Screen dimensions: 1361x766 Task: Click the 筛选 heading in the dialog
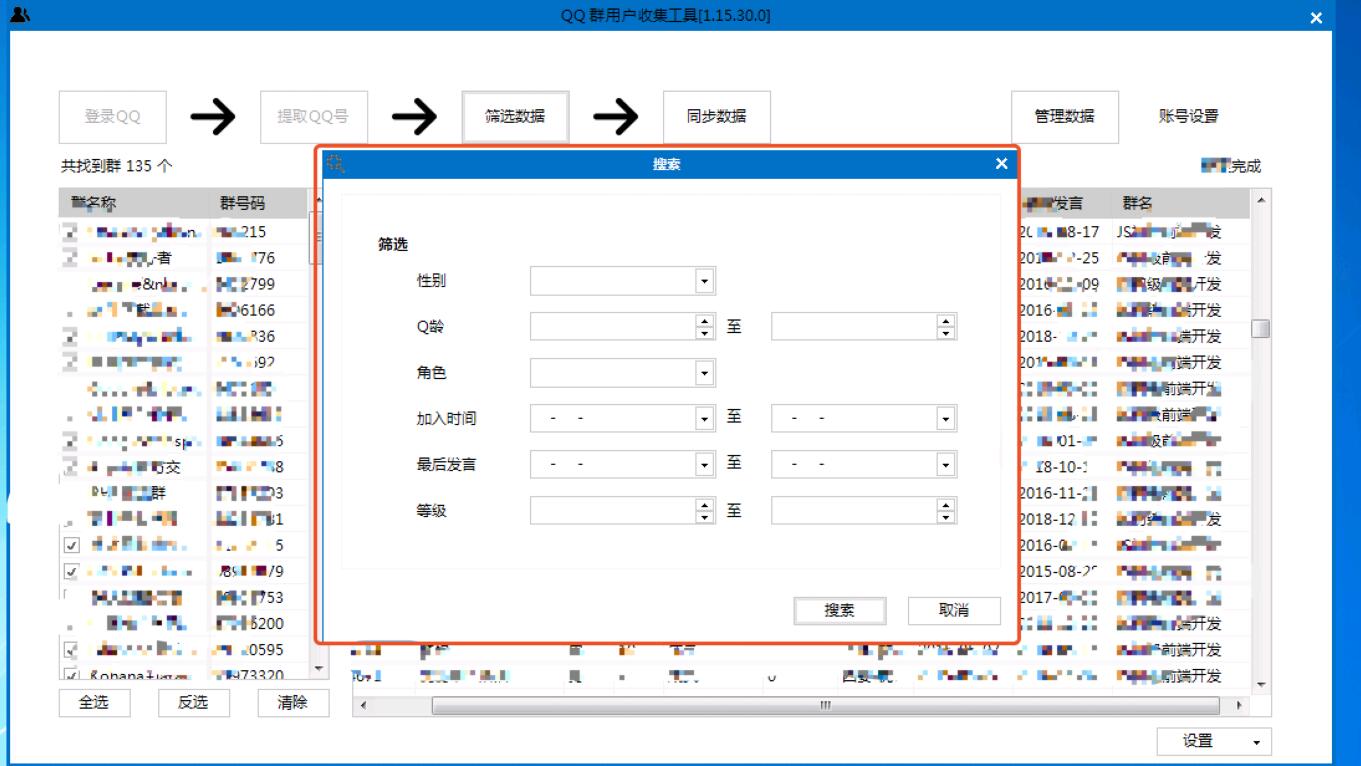[x=393, y=244]
